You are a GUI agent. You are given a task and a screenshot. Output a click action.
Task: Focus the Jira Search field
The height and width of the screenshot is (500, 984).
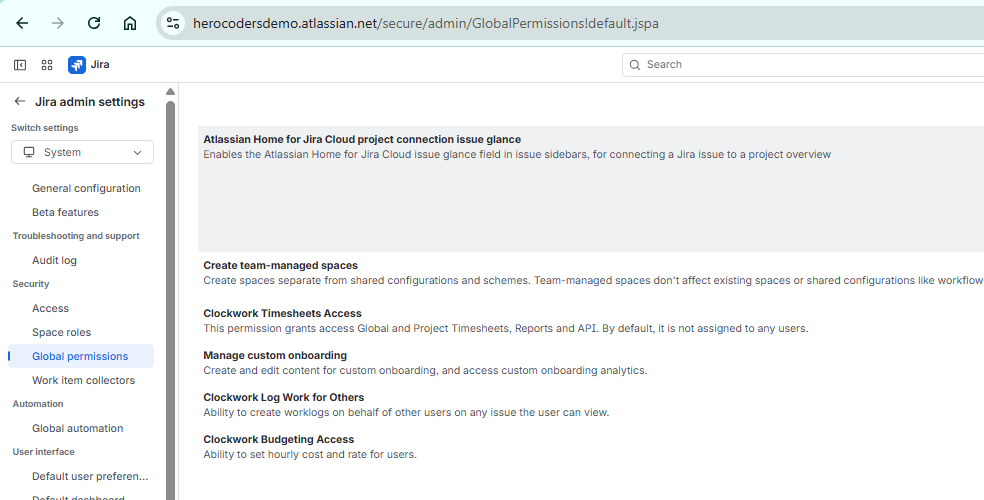click(x=803, y=65)
